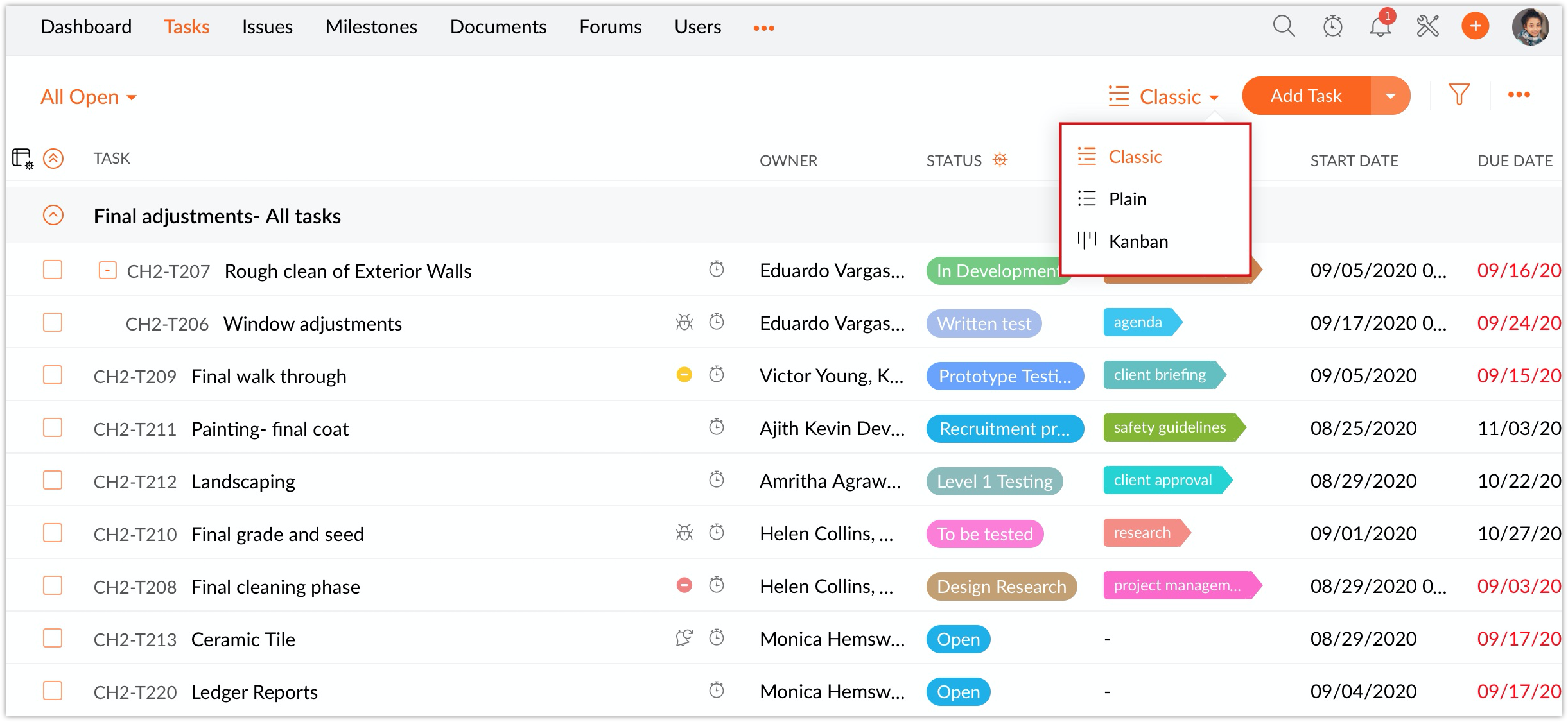Click the pink To be tested status

tap(984, 534)
